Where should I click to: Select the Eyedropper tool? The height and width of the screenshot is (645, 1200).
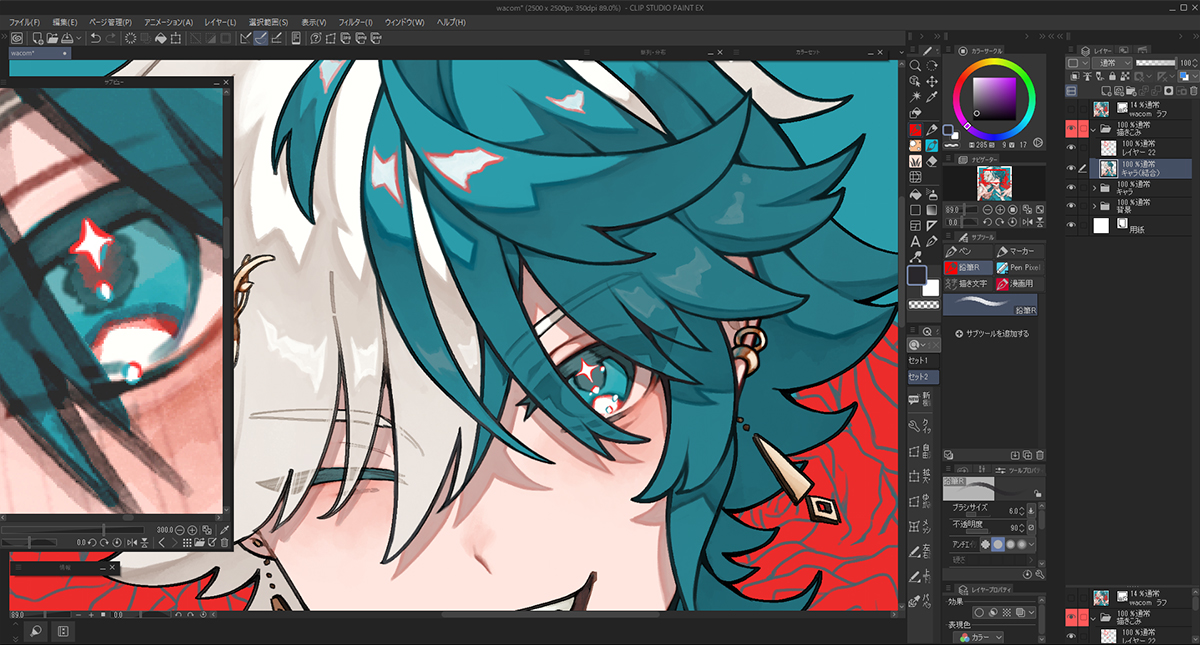pyautogui.click(x=932, y=97)
